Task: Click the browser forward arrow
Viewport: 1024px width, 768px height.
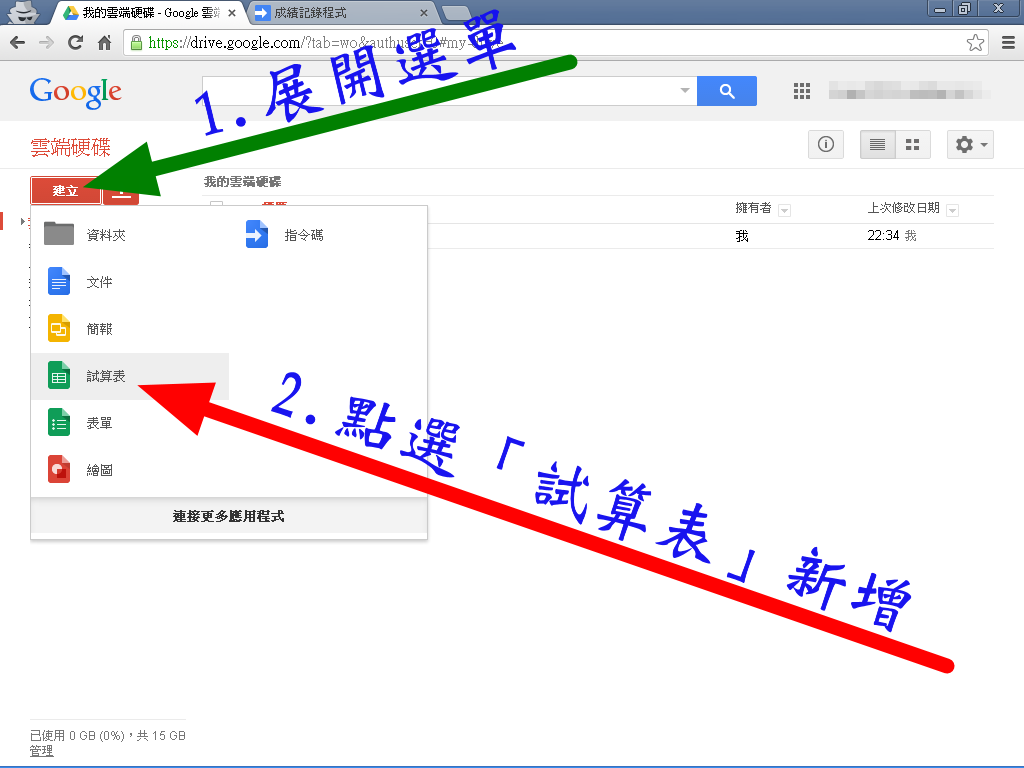Action: pos(46,43)
